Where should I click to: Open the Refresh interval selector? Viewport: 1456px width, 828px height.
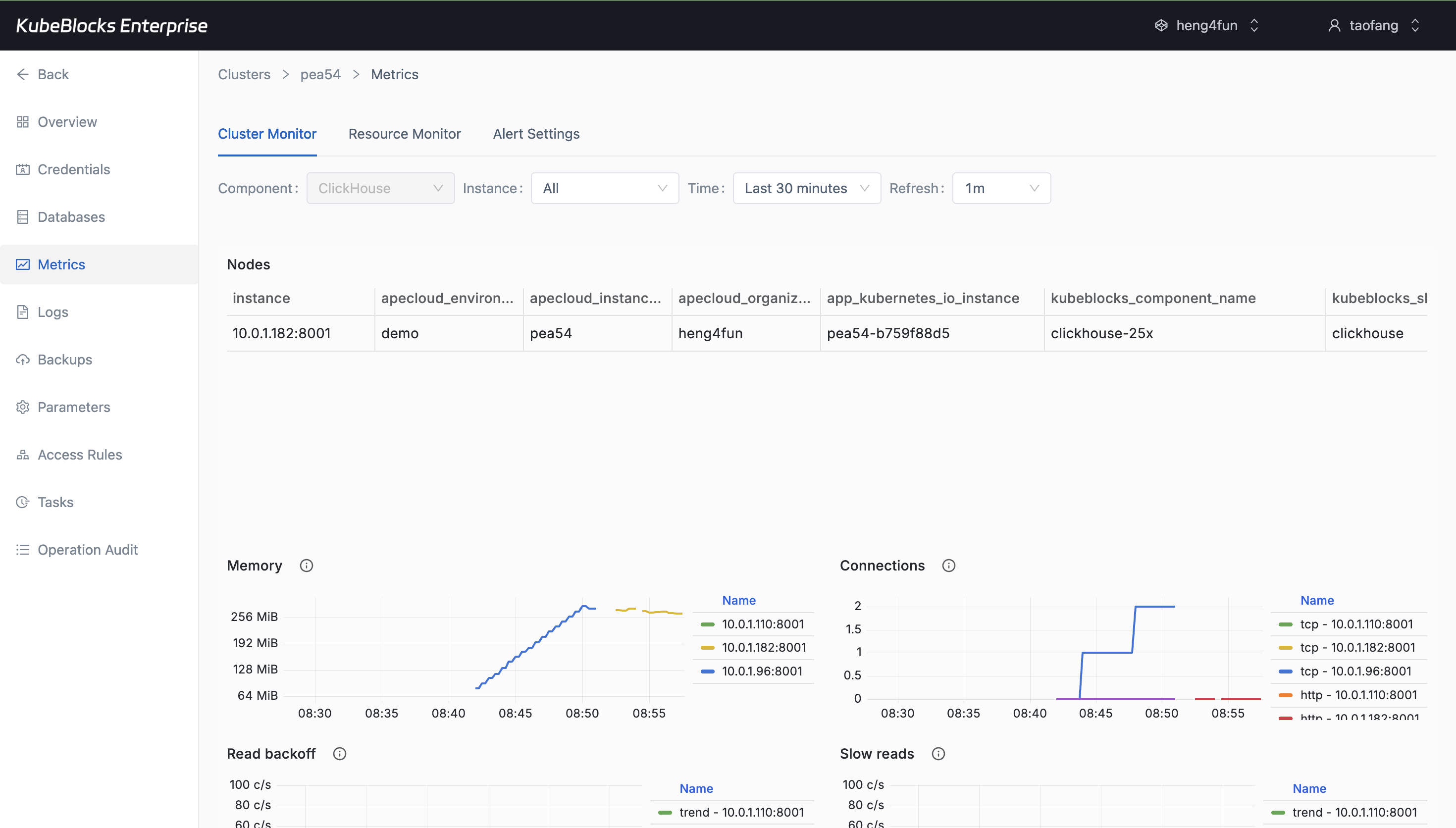tap(1000, 188)
